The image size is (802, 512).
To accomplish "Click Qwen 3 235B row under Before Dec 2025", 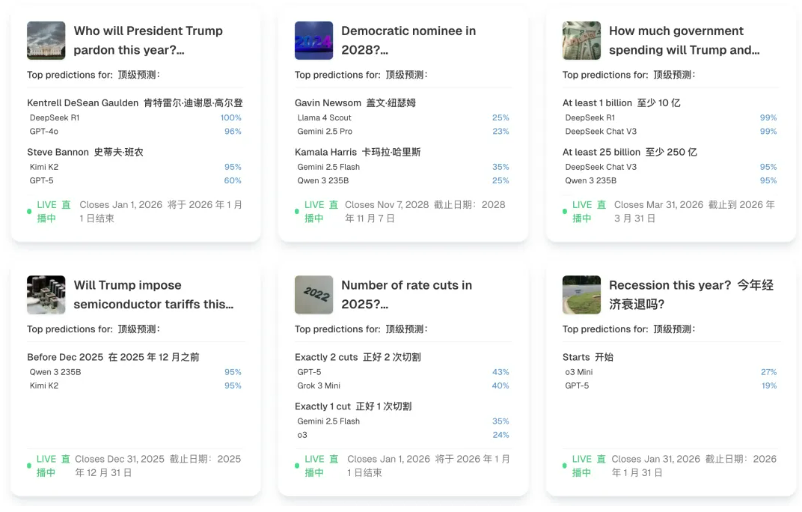I will click(x=136, y=372).
